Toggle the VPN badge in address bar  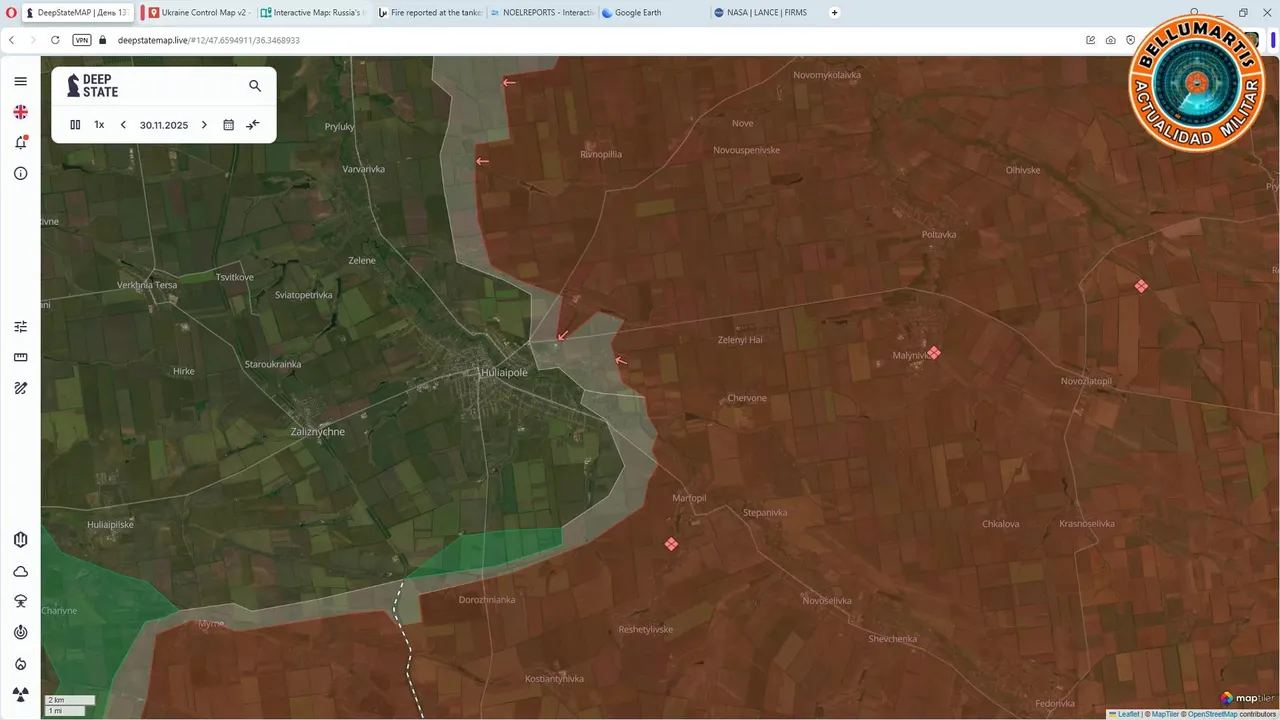click(x=82, y=40)
